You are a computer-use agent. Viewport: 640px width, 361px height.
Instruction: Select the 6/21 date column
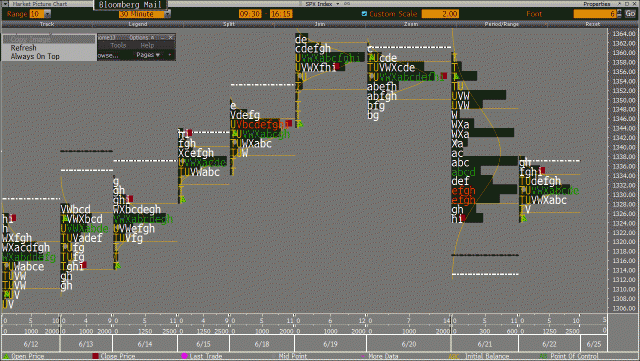[484, 344]
